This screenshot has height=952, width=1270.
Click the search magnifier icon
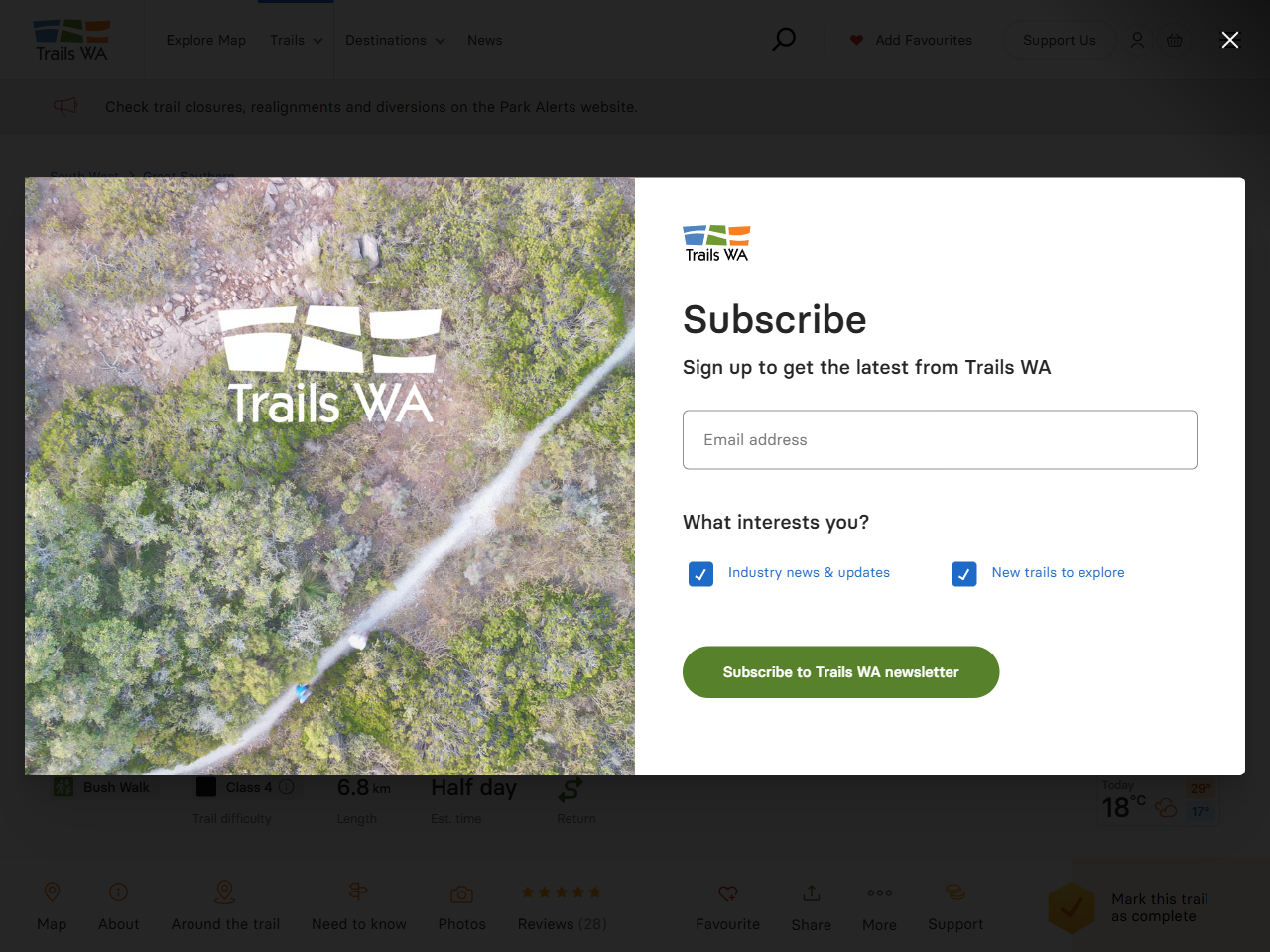point(784,40)
